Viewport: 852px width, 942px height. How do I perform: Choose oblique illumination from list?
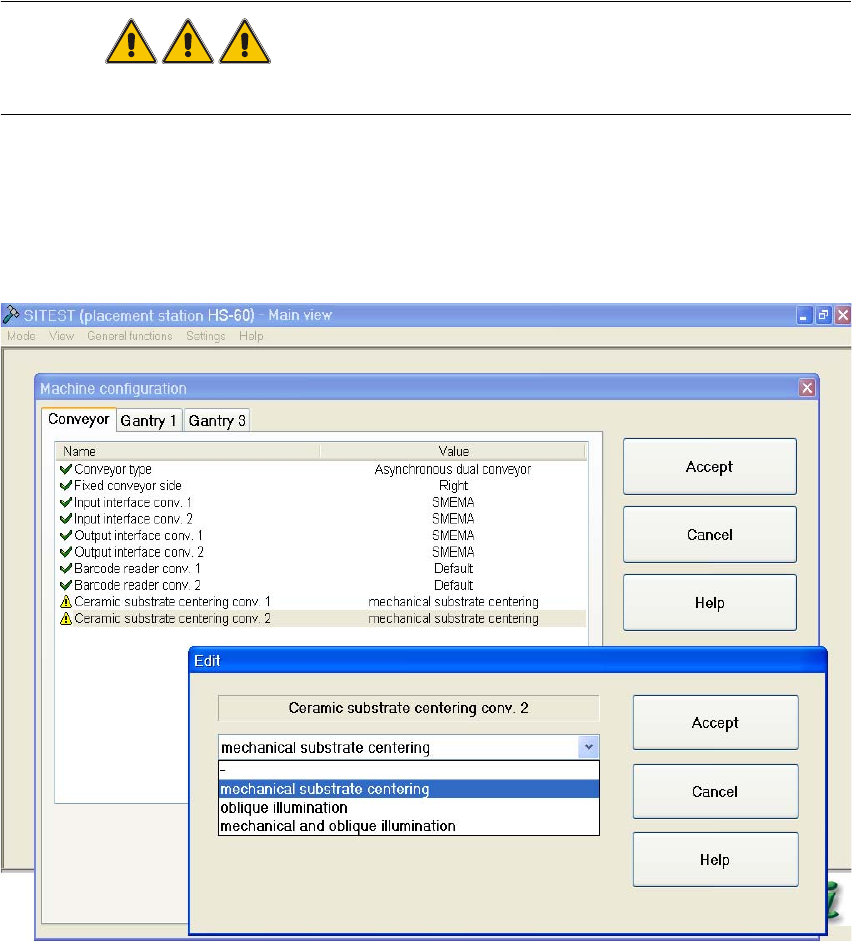(x=284, y=808)
